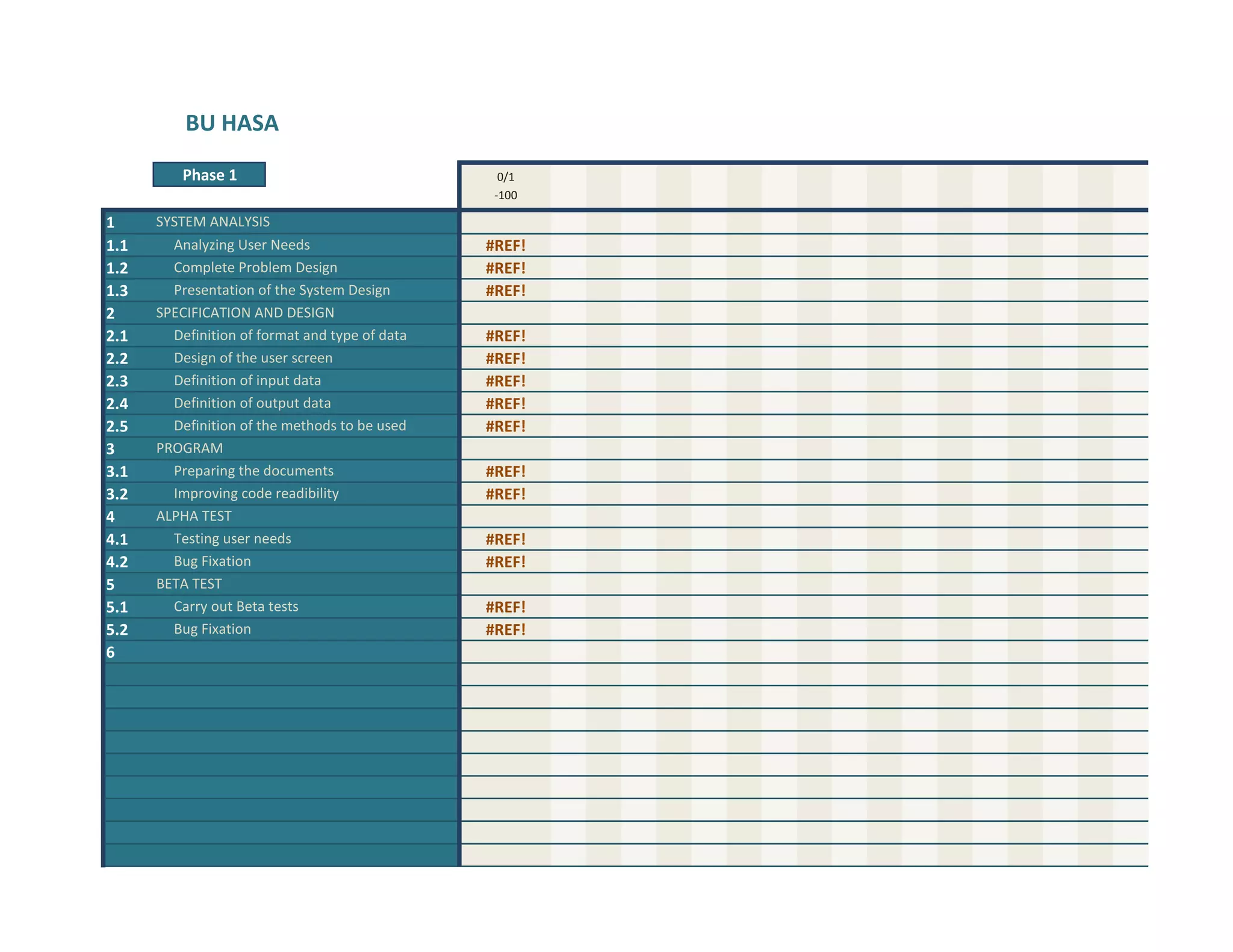Select the ALPHA TEST heading
This screenshot has height=952, width=1233.
[x=193, y=516]
